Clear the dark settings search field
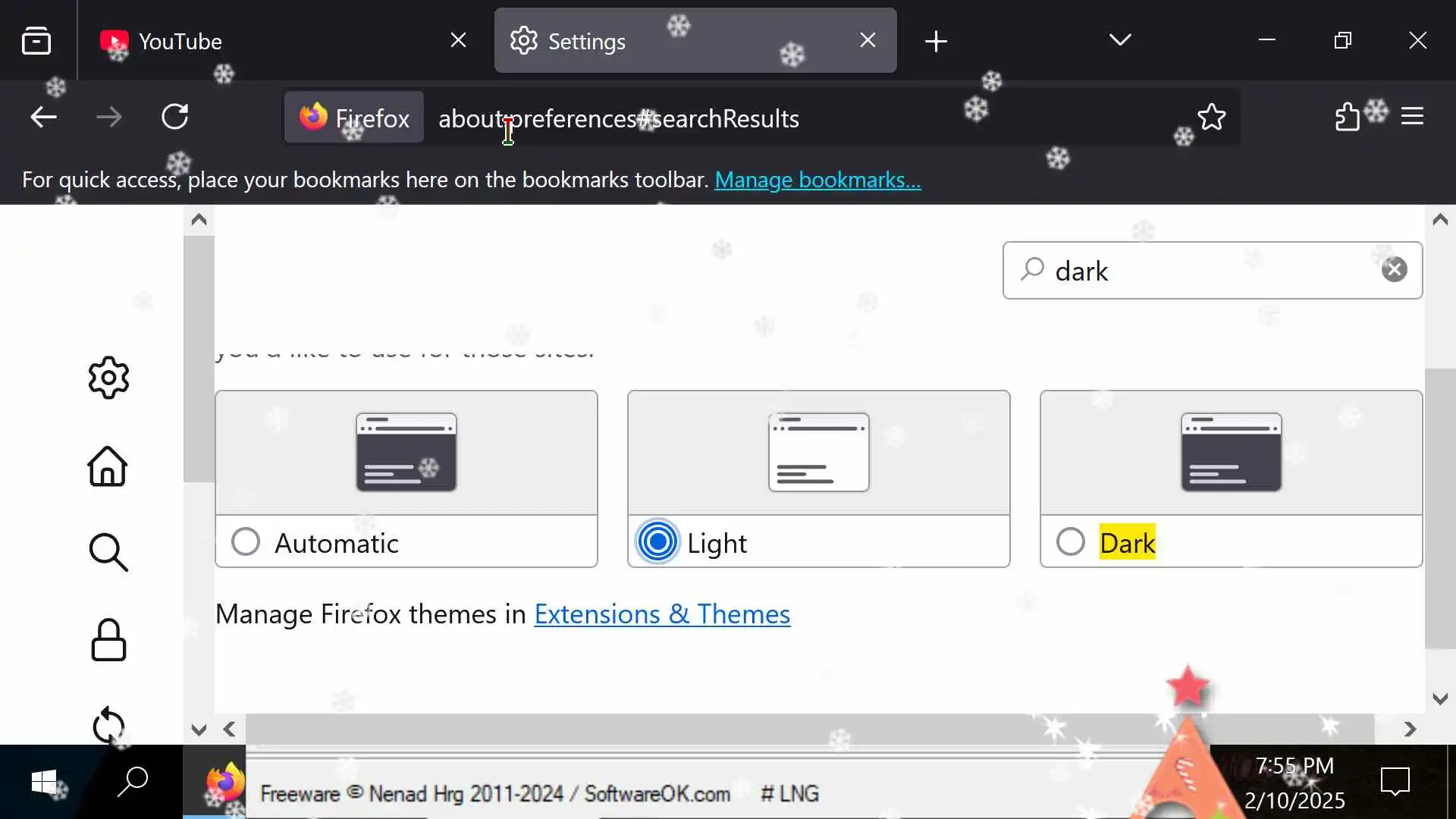The height and width of the screenshot is (819, 1456). (x=1394, y=270)
